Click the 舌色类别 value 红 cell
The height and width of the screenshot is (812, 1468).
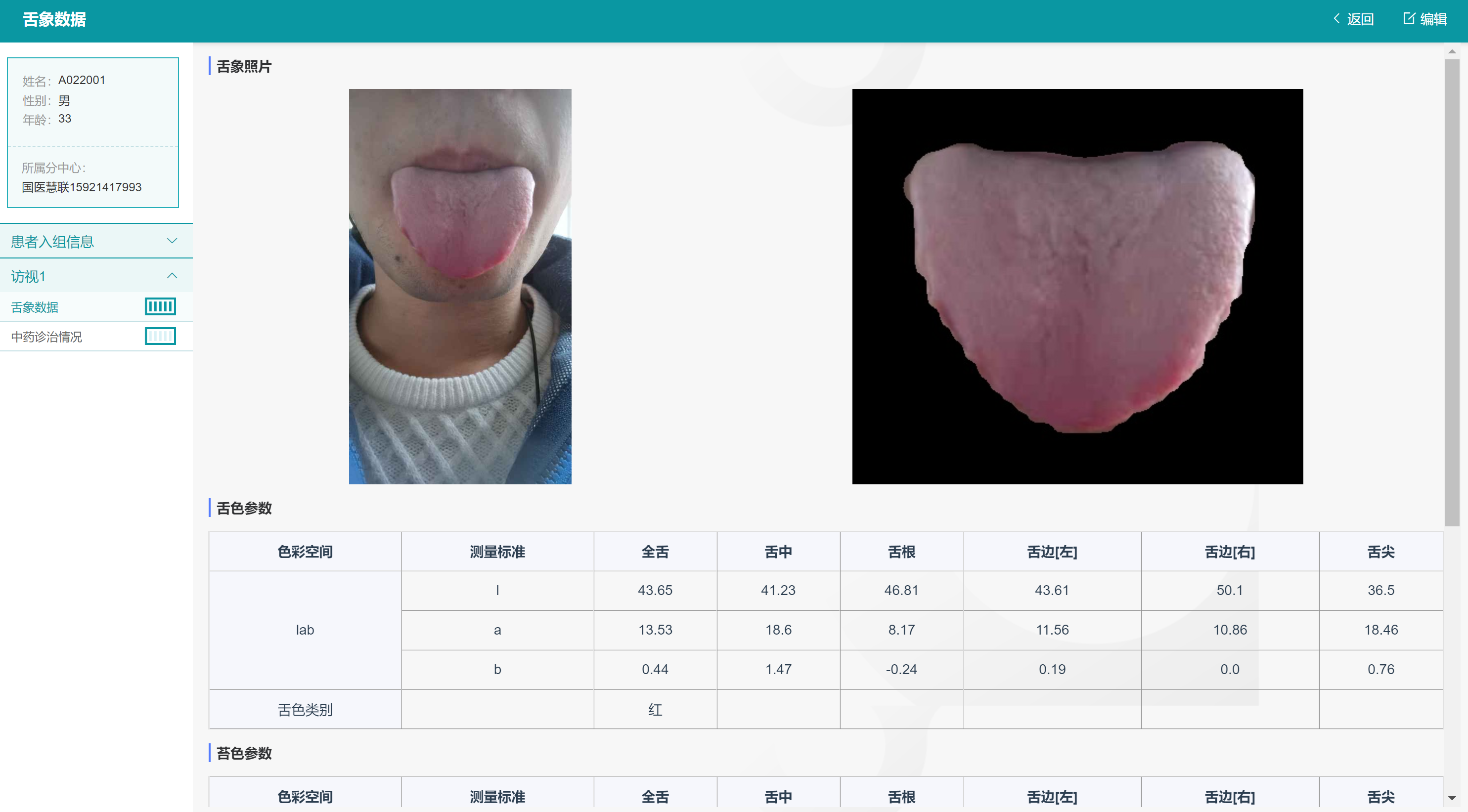coord(655,710)
